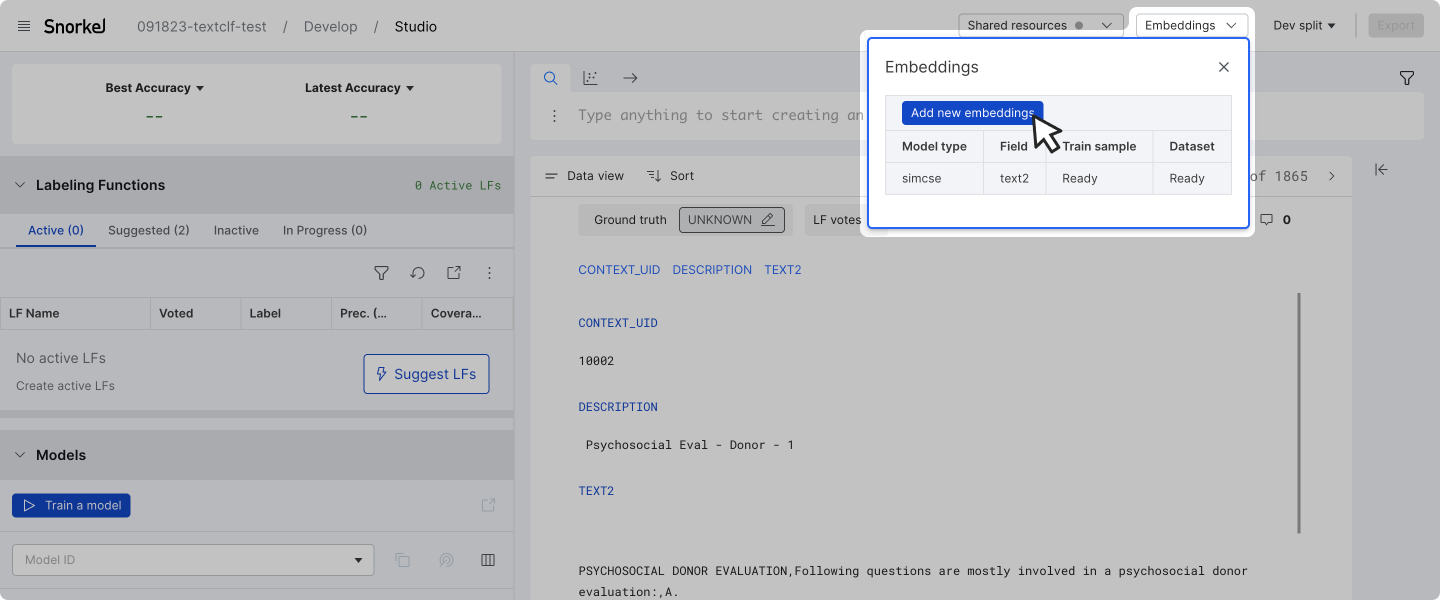
Task: Click the Model type column header
Action: click(934, 146)
